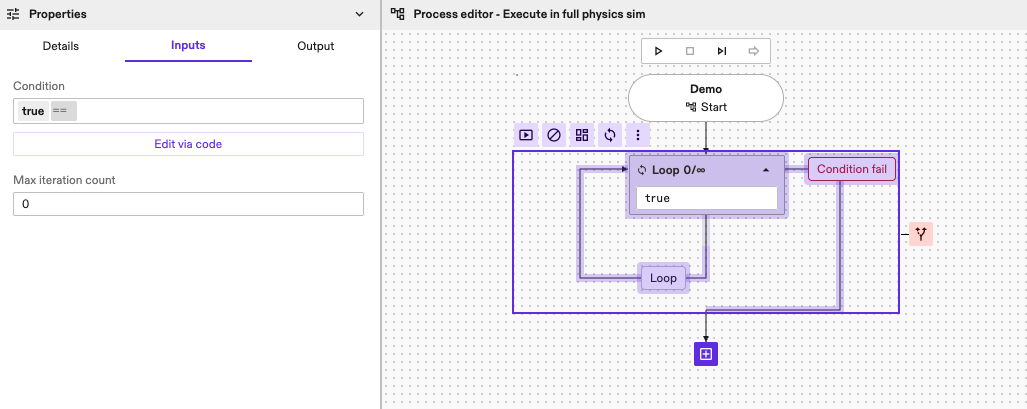Click the greyed right-arrow icon in playback bar

click(x=754, y=51)
